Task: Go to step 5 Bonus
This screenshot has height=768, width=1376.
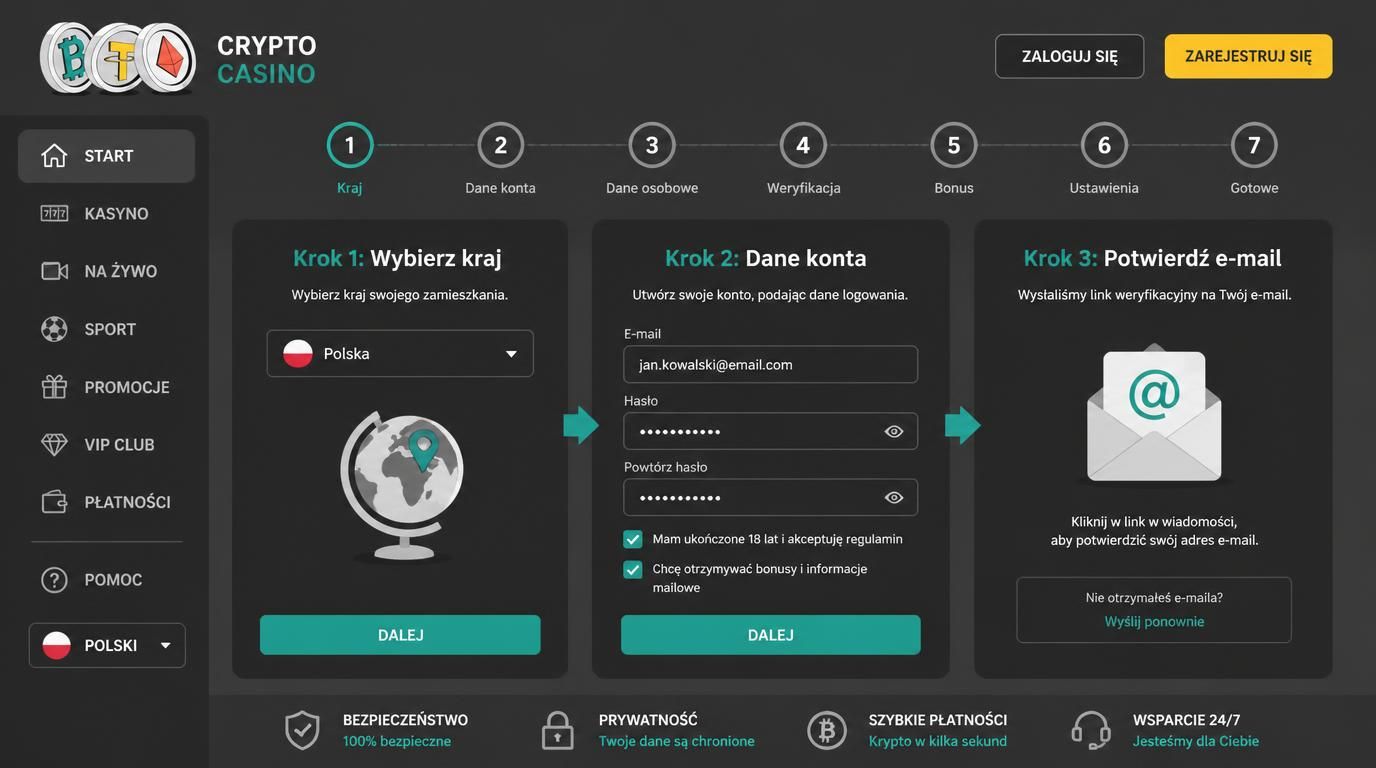Action: (954, 145)
